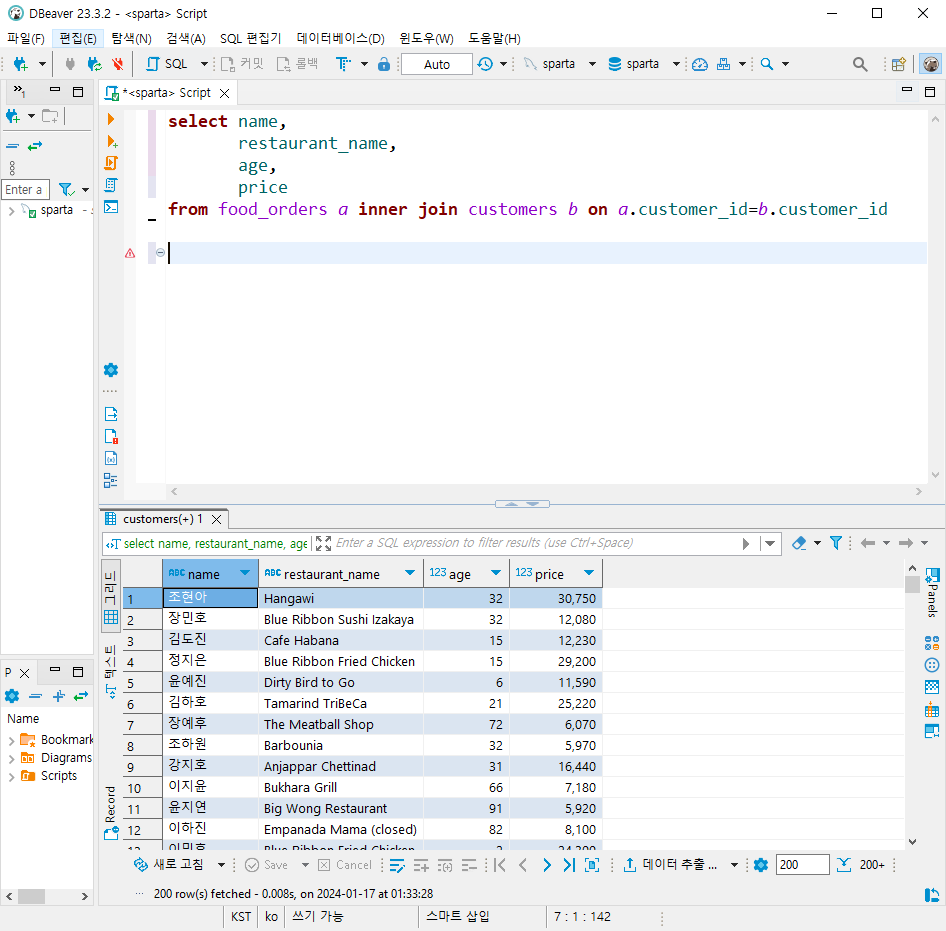Open new SQL script button
The height and width of the screenshot is (931, 946).
pyautogui.click(x=167, y=64)
